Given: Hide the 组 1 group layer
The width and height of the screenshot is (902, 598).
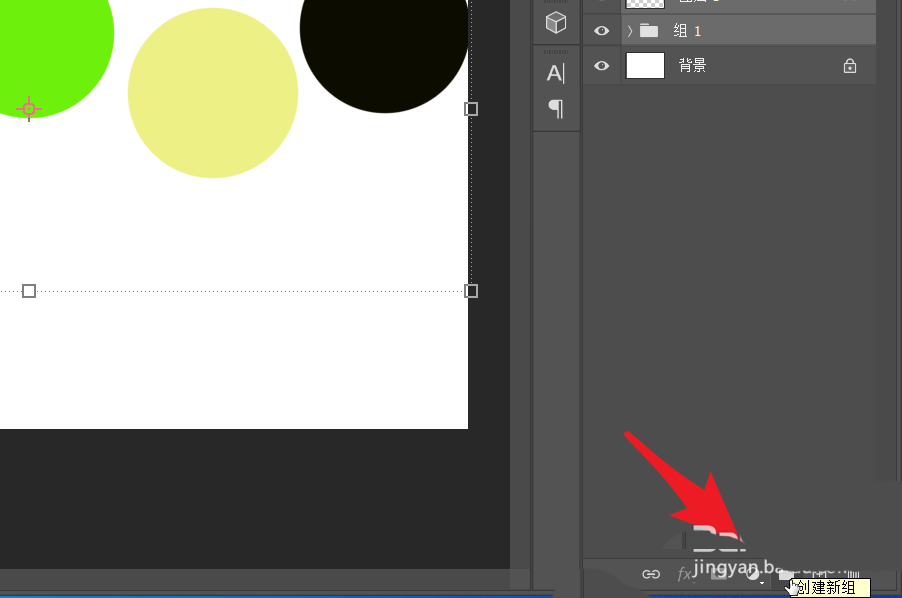Looking at the screenshot, I should [x=601, y=31].
